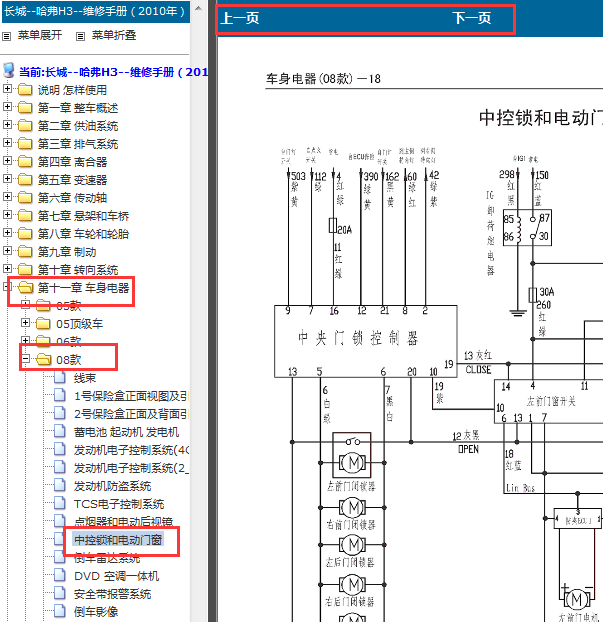Viewport: 603px width, 622px height.
Task: Expand the 说明 怎样使用 node
Action: [7, 88]
